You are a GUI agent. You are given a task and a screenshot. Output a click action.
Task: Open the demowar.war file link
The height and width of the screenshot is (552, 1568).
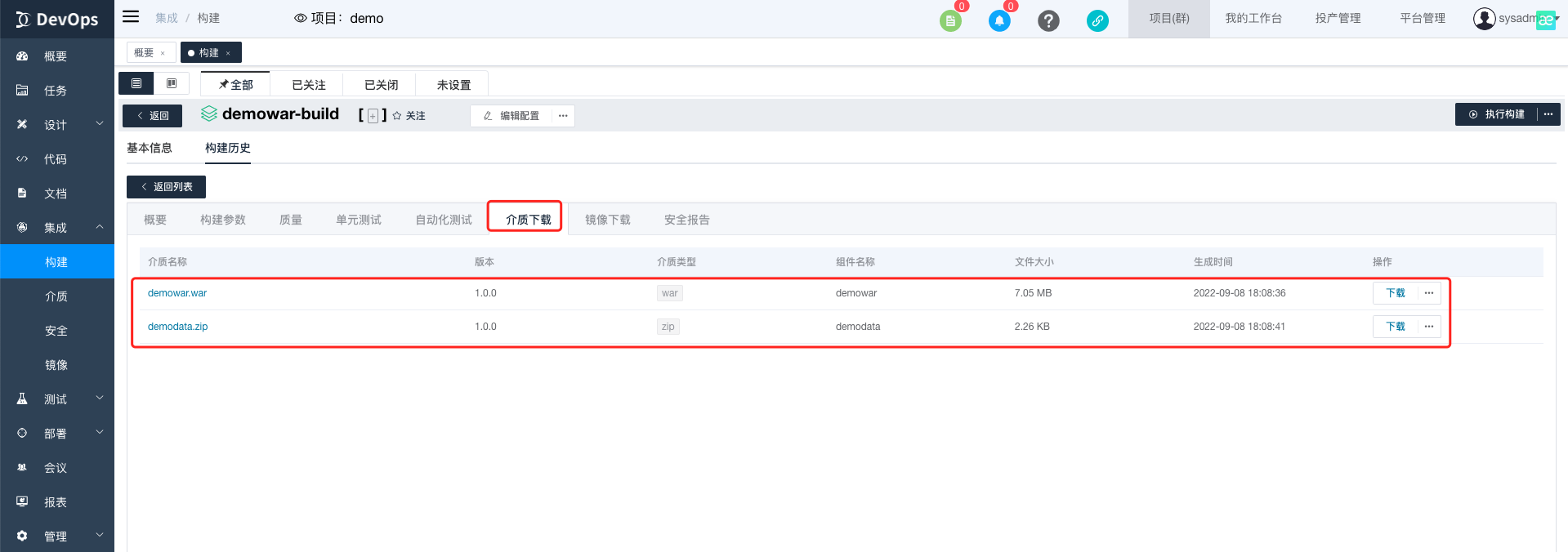(177, 293)
